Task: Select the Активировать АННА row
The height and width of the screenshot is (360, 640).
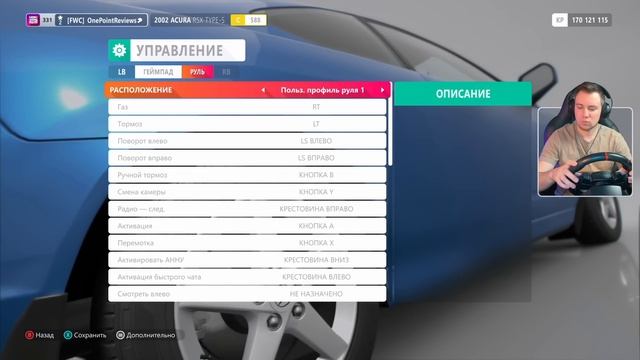Action: tap(247, 260)
